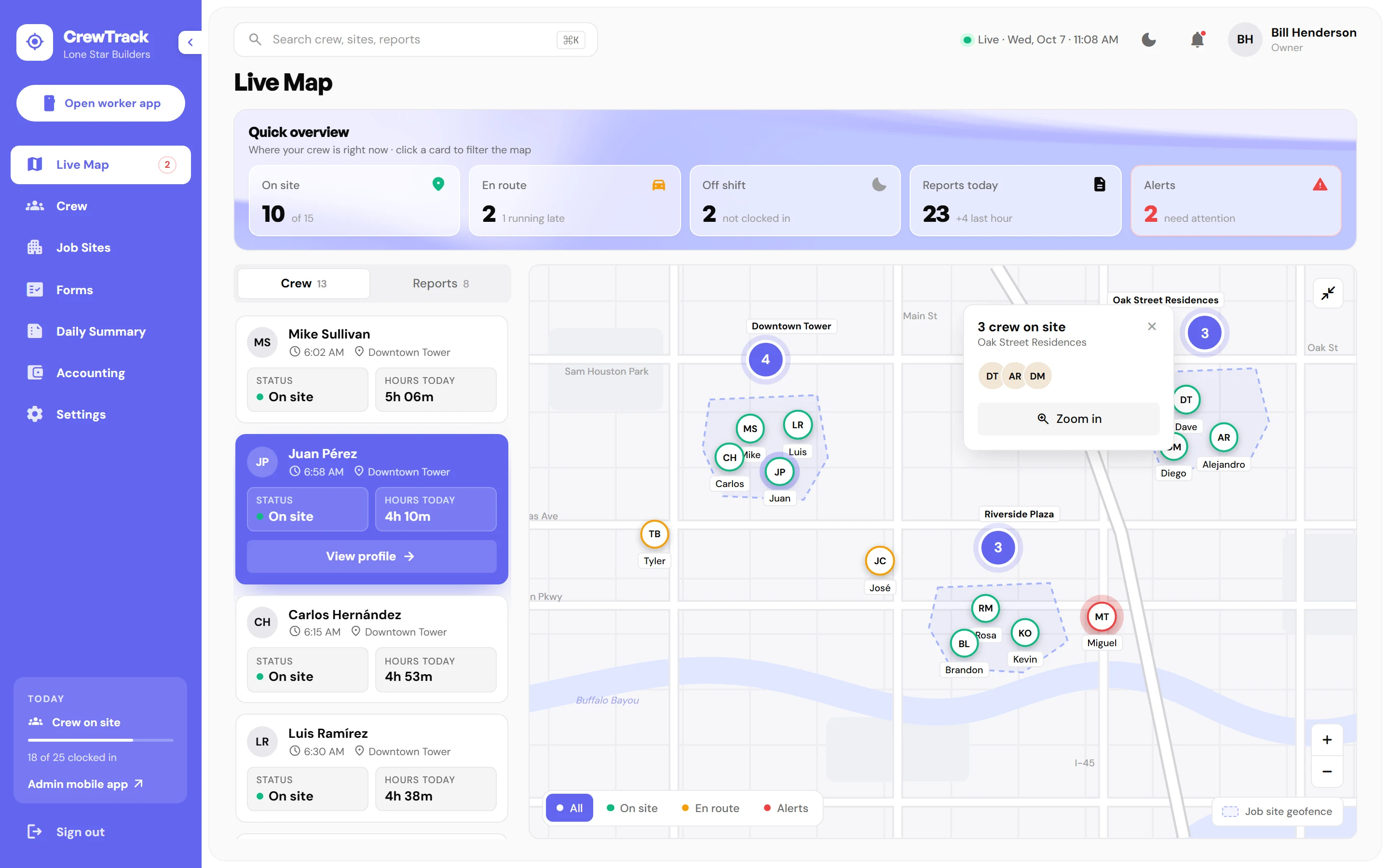Click the Downtown Tower cluster marker 4
This screenshot has width=1389, height=868.
(x=766, y=359)
